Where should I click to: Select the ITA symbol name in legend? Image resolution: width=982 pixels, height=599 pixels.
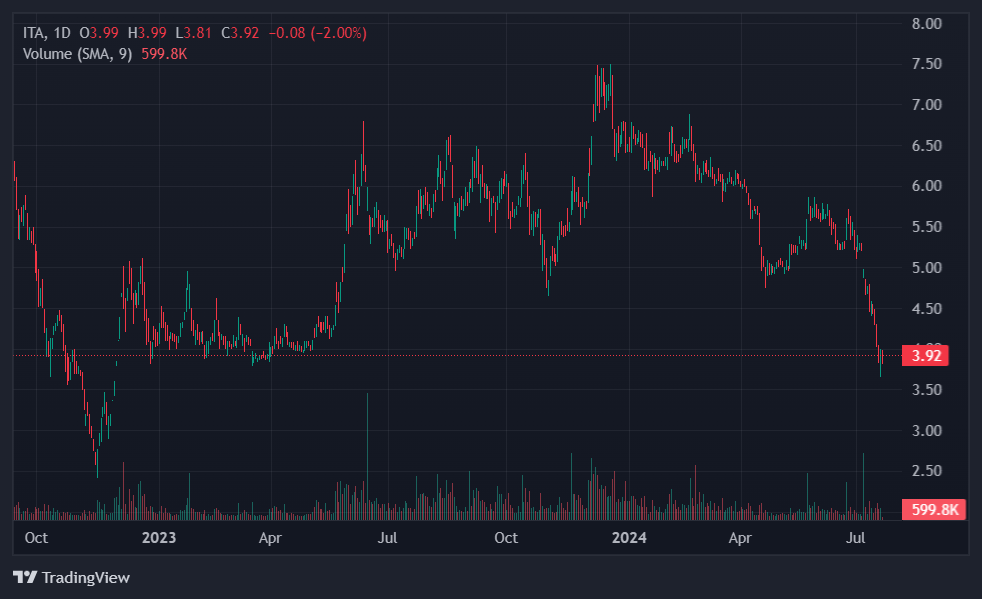(34, 33)
